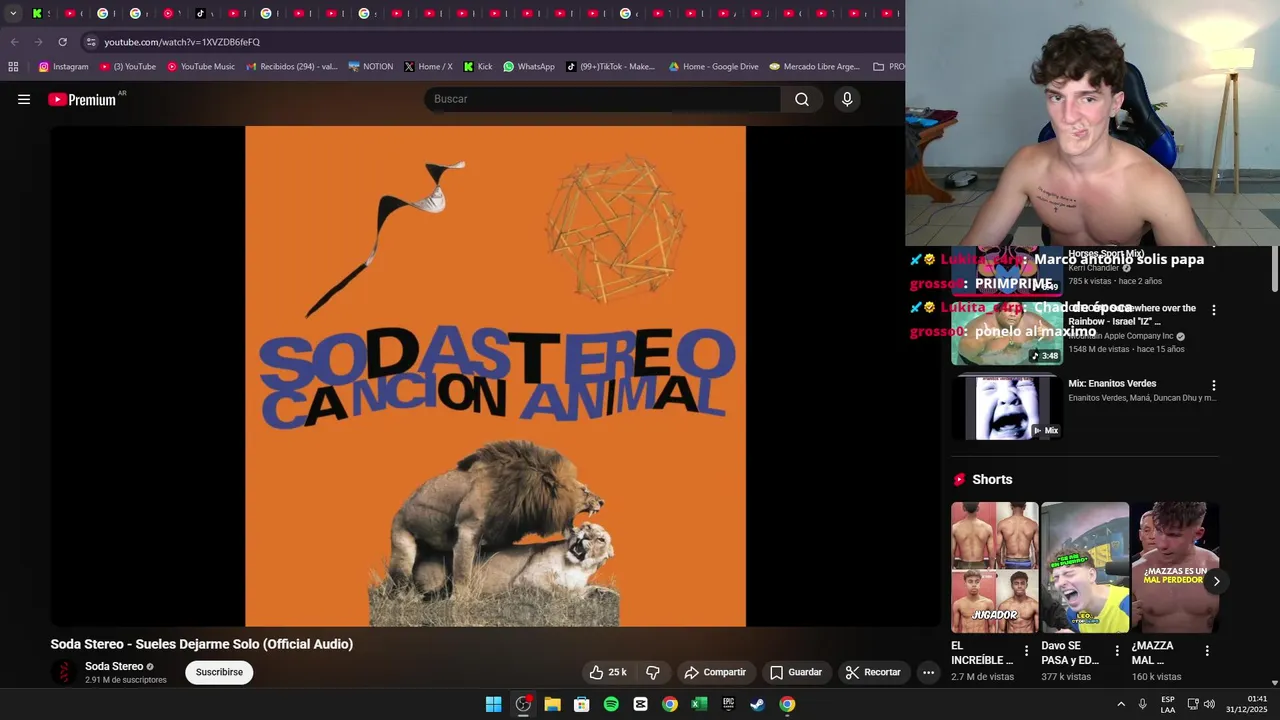Open the WhatsApp bookmark
The image size is (1280, 720).
tap(529, 67)
